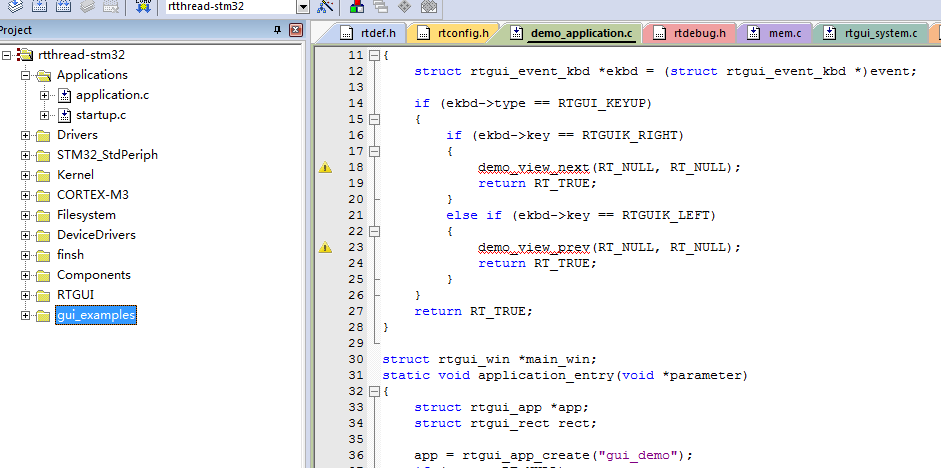Collapse code fold marker at line 11
This screenshot has width=941, height=468.
click(374, 55)
